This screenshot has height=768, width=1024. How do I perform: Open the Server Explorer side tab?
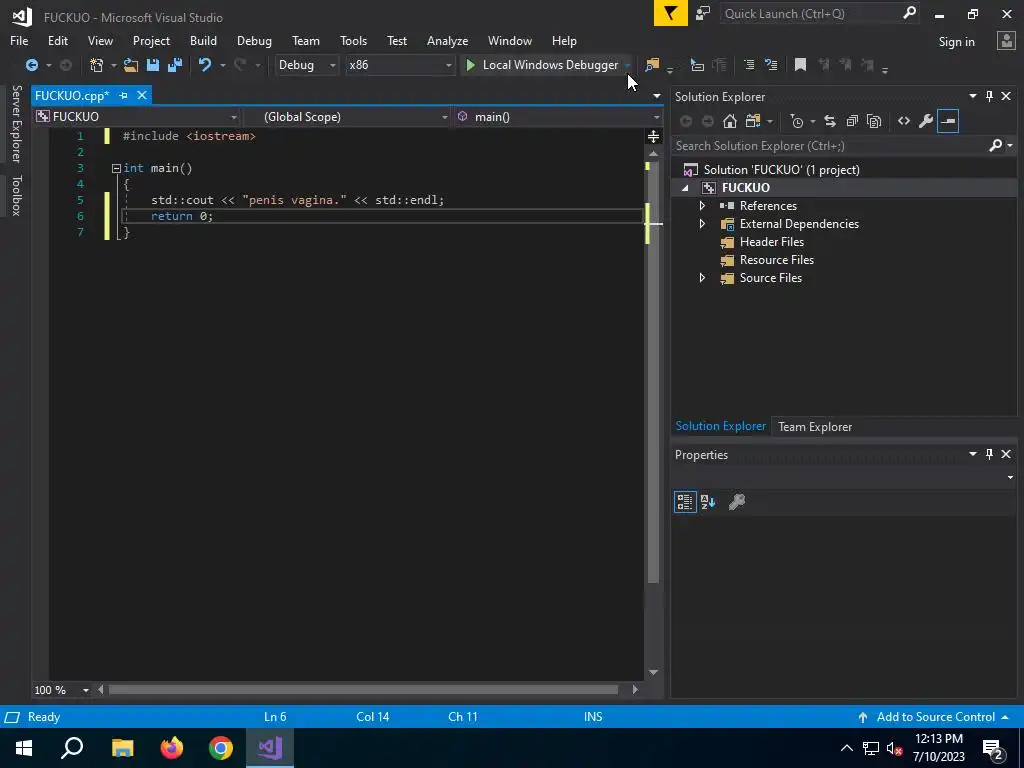[x=16, y=123]
